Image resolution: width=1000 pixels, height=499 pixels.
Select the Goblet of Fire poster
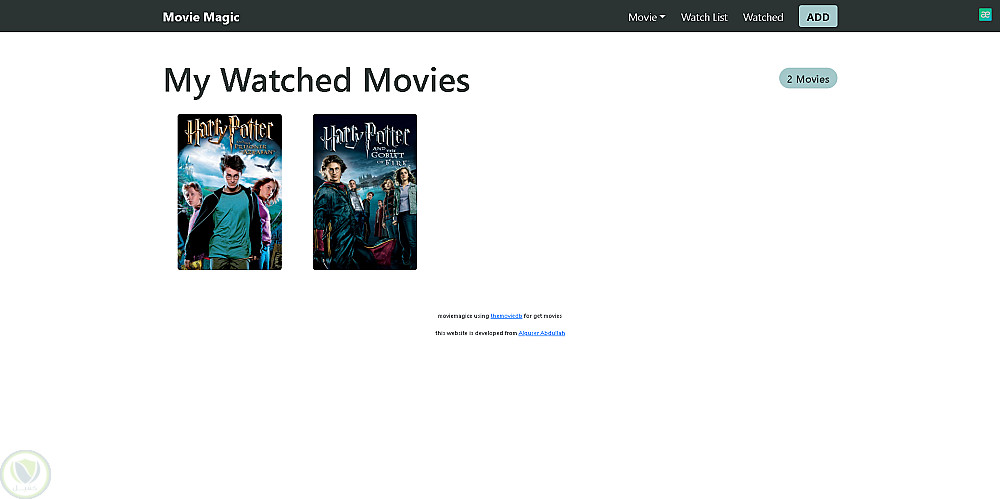[365, 192]
